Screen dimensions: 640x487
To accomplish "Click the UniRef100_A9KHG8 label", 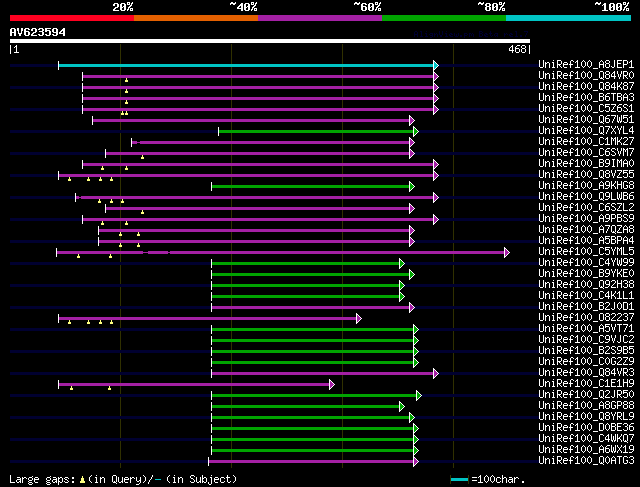I will (x=586, y=186).
